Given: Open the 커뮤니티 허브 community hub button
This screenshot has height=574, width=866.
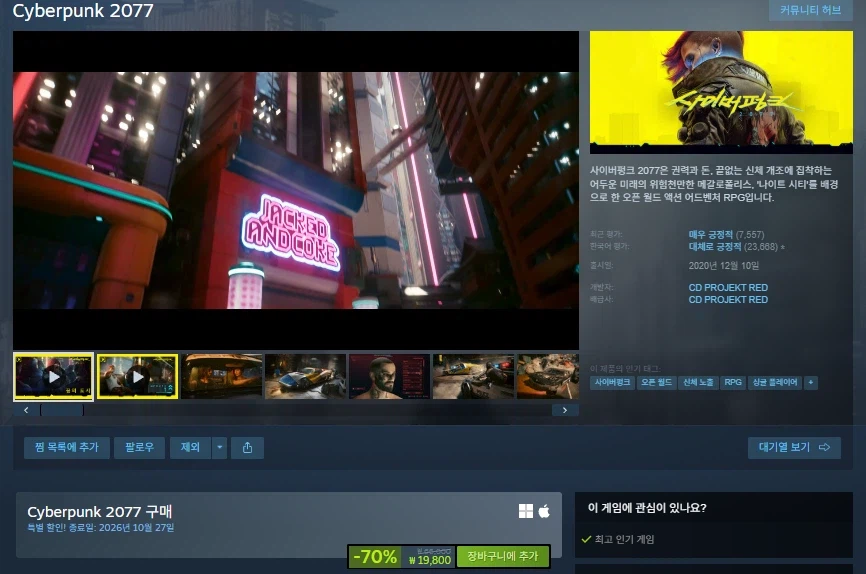Looking at the screenshot, I should [x=810, y=10].
